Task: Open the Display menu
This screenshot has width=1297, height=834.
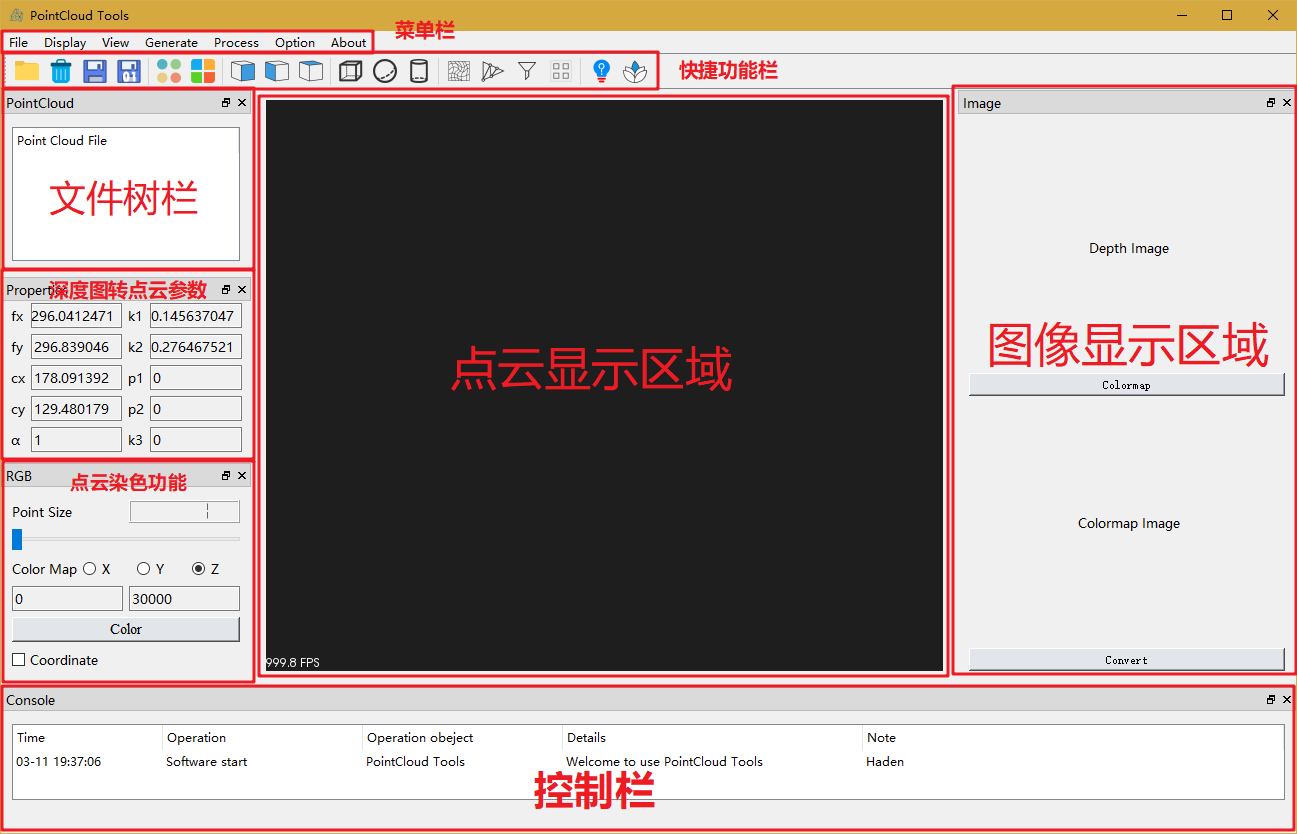Action: (x=65, y=43)
